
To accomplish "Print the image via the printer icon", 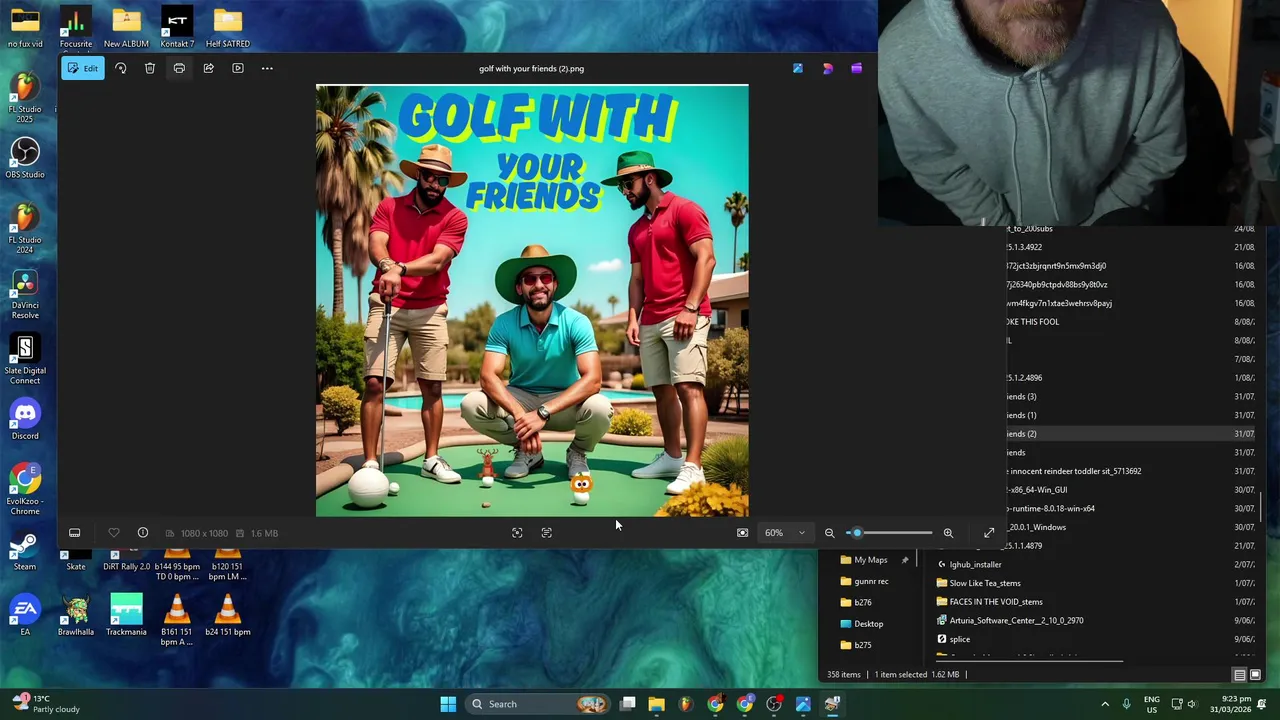I will 179,68.
